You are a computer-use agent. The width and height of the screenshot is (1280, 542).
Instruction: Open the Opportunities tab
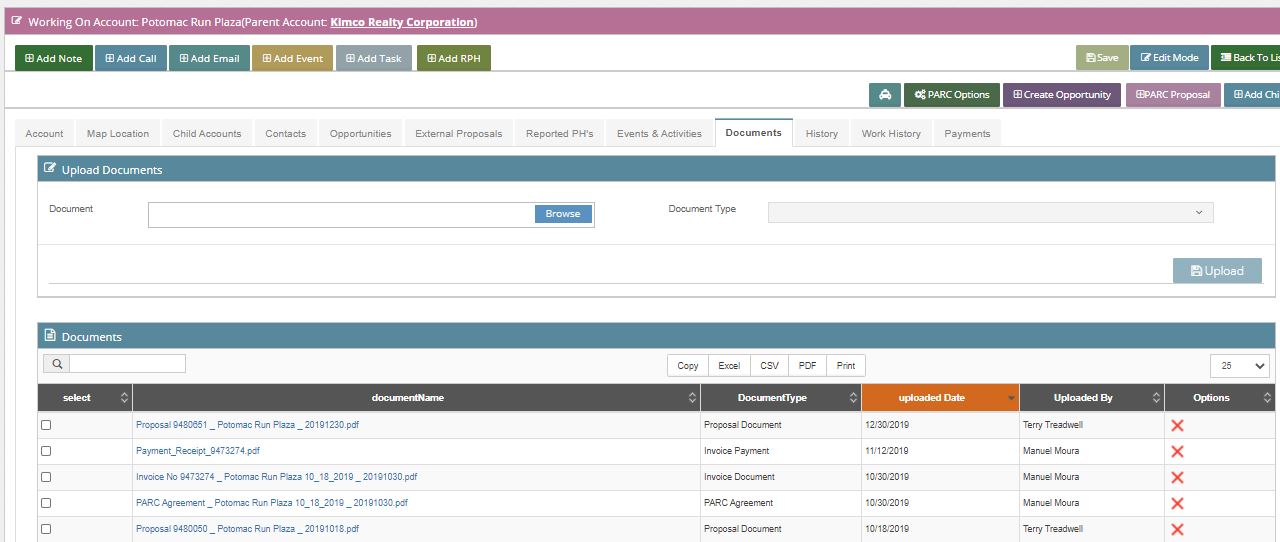click(x=361, y=133)
